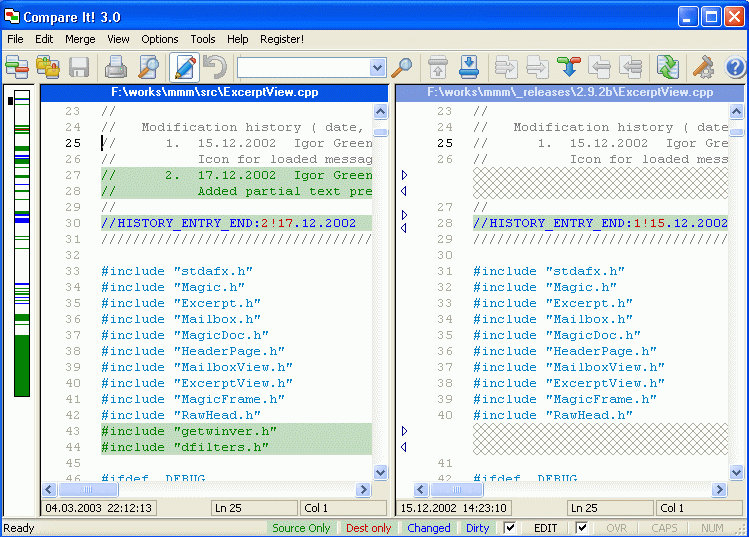Image resolution: width=749 pixels, height=537 pixels.
Task: Click the options tools icon with hammer
Action: pos(703,68)
